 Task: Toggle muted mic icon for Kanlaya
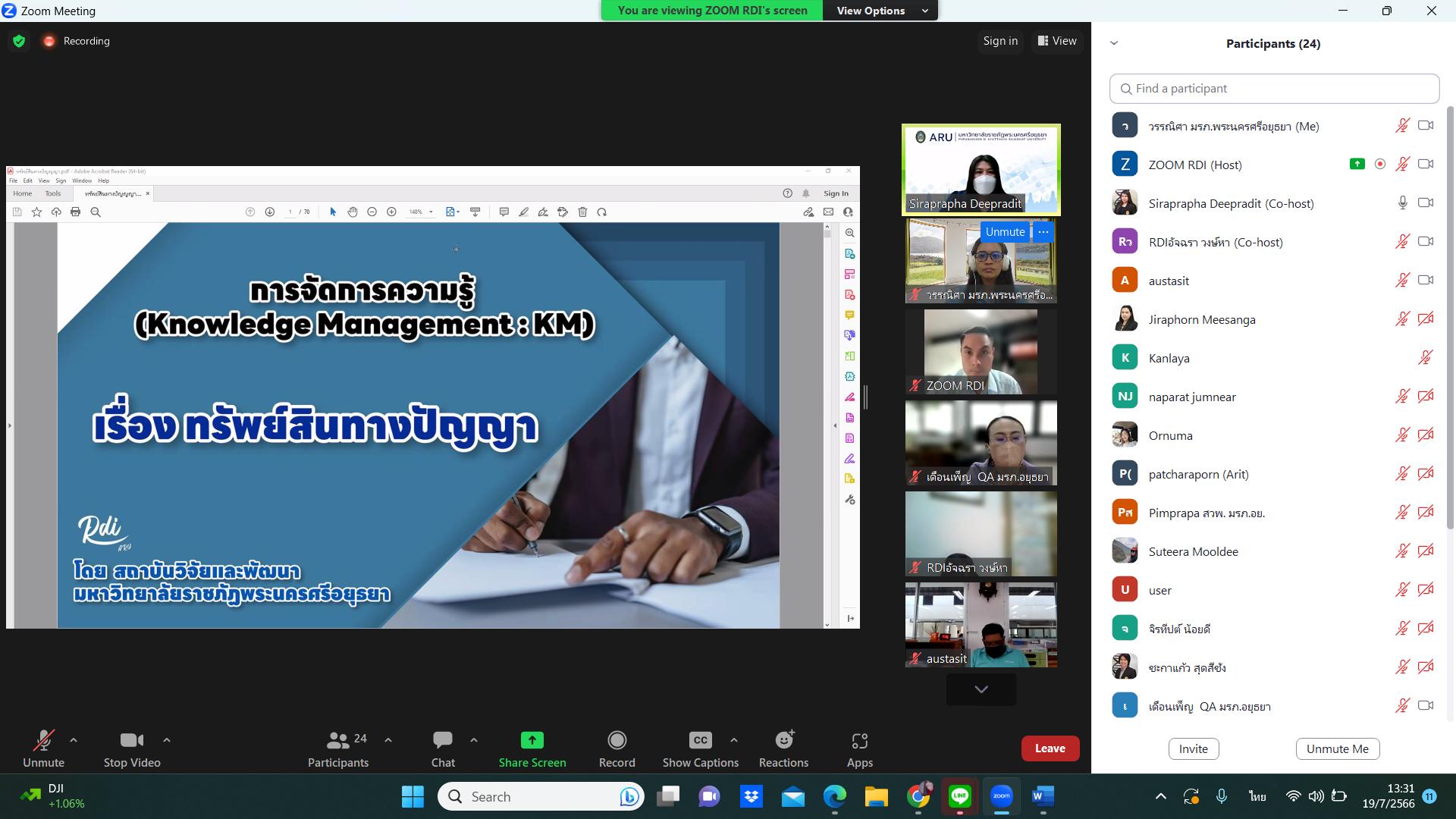point(1426,358)
